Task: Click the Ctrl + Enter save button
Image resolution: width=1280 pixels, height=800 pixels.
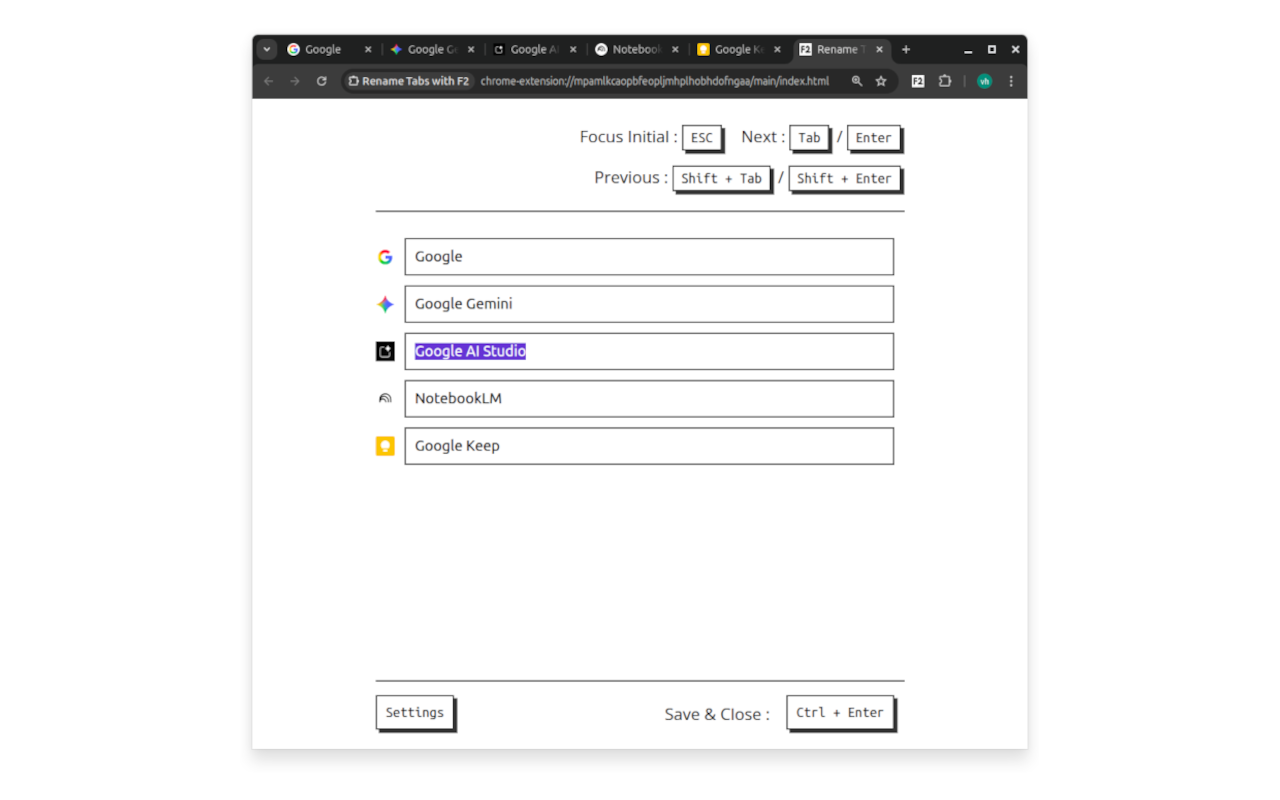Action: click(x=840, y=713)
